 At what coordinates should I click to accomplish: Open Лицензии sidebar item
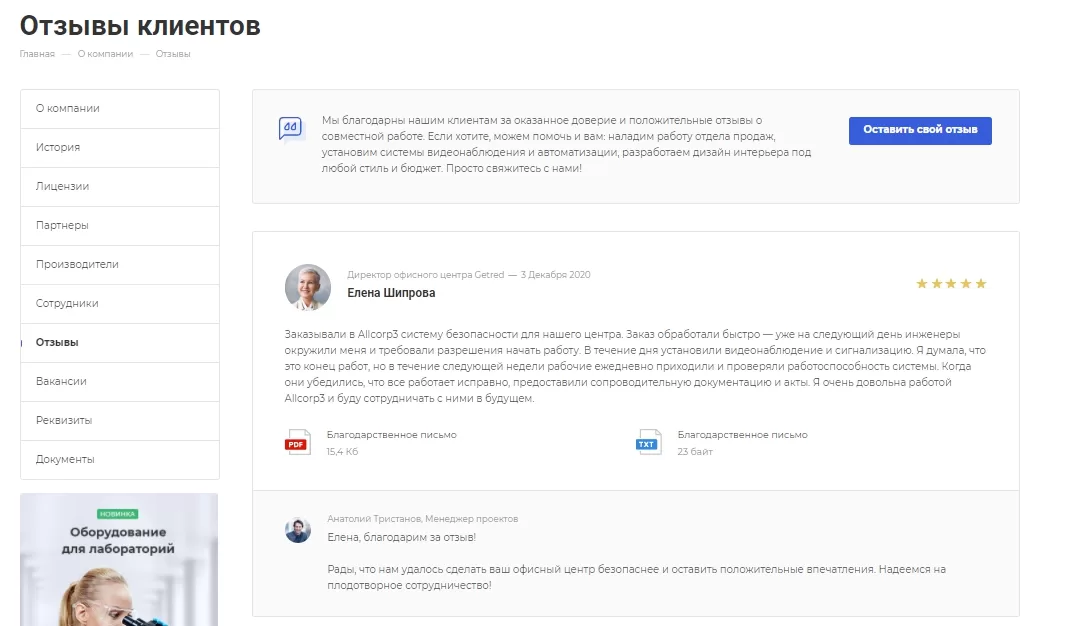(x=120, y=186)
